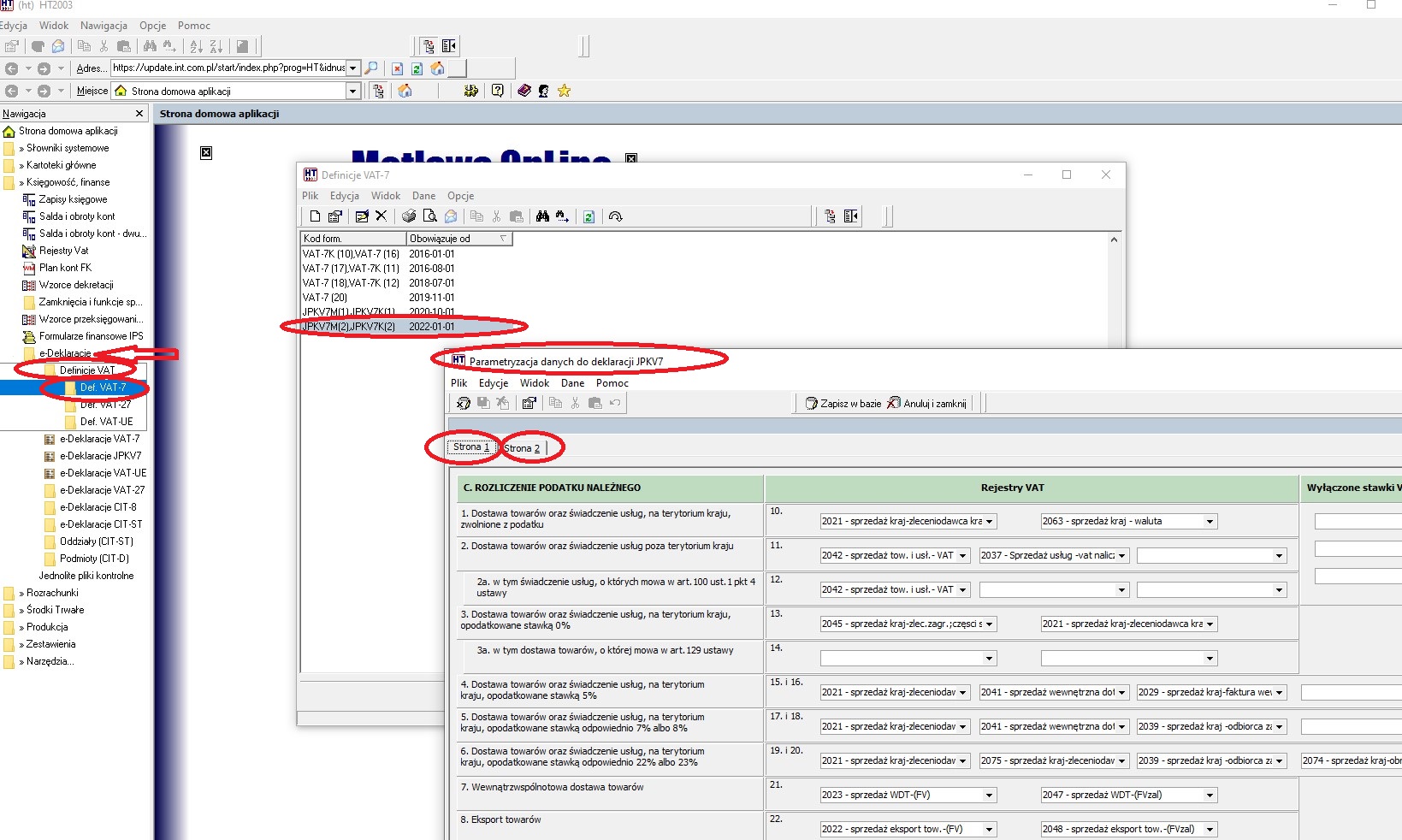Sort by 'Obowiązuje od' column header

(x=458, y=239)
